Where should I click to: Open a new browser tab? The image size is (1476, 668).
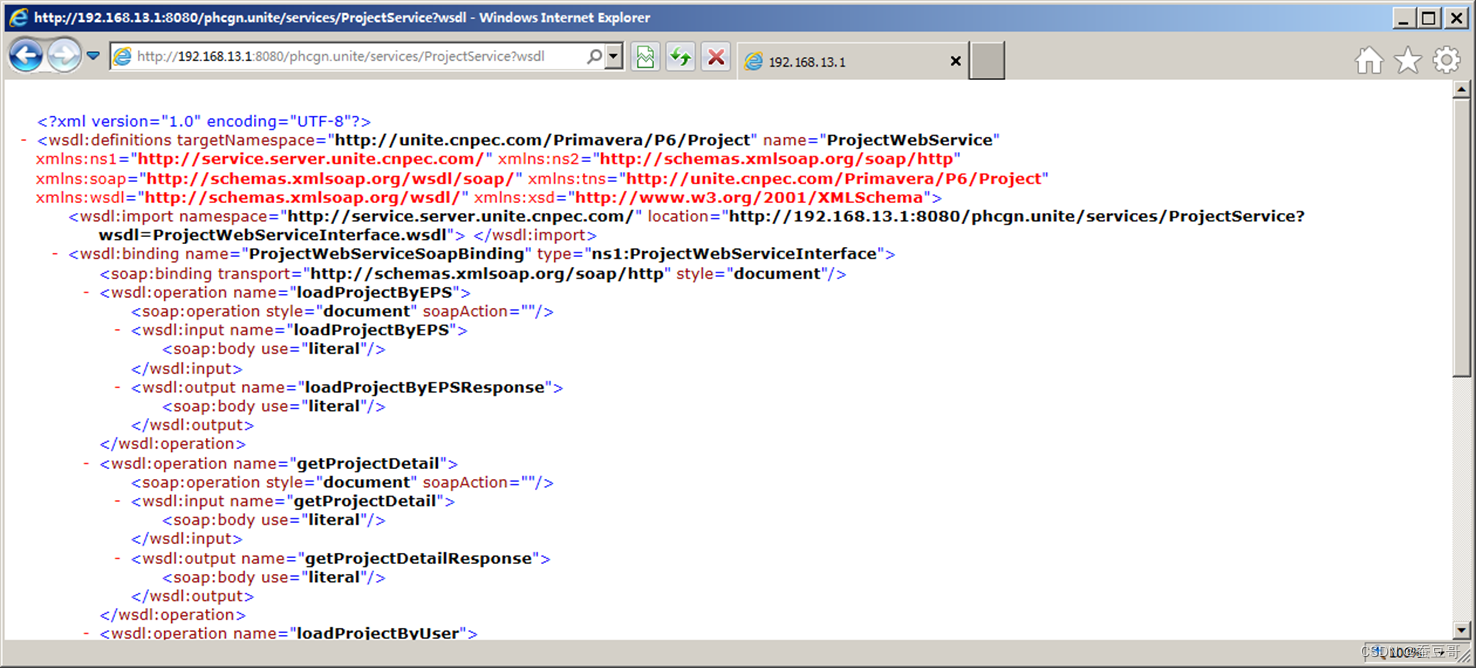[x=986, y=60]
